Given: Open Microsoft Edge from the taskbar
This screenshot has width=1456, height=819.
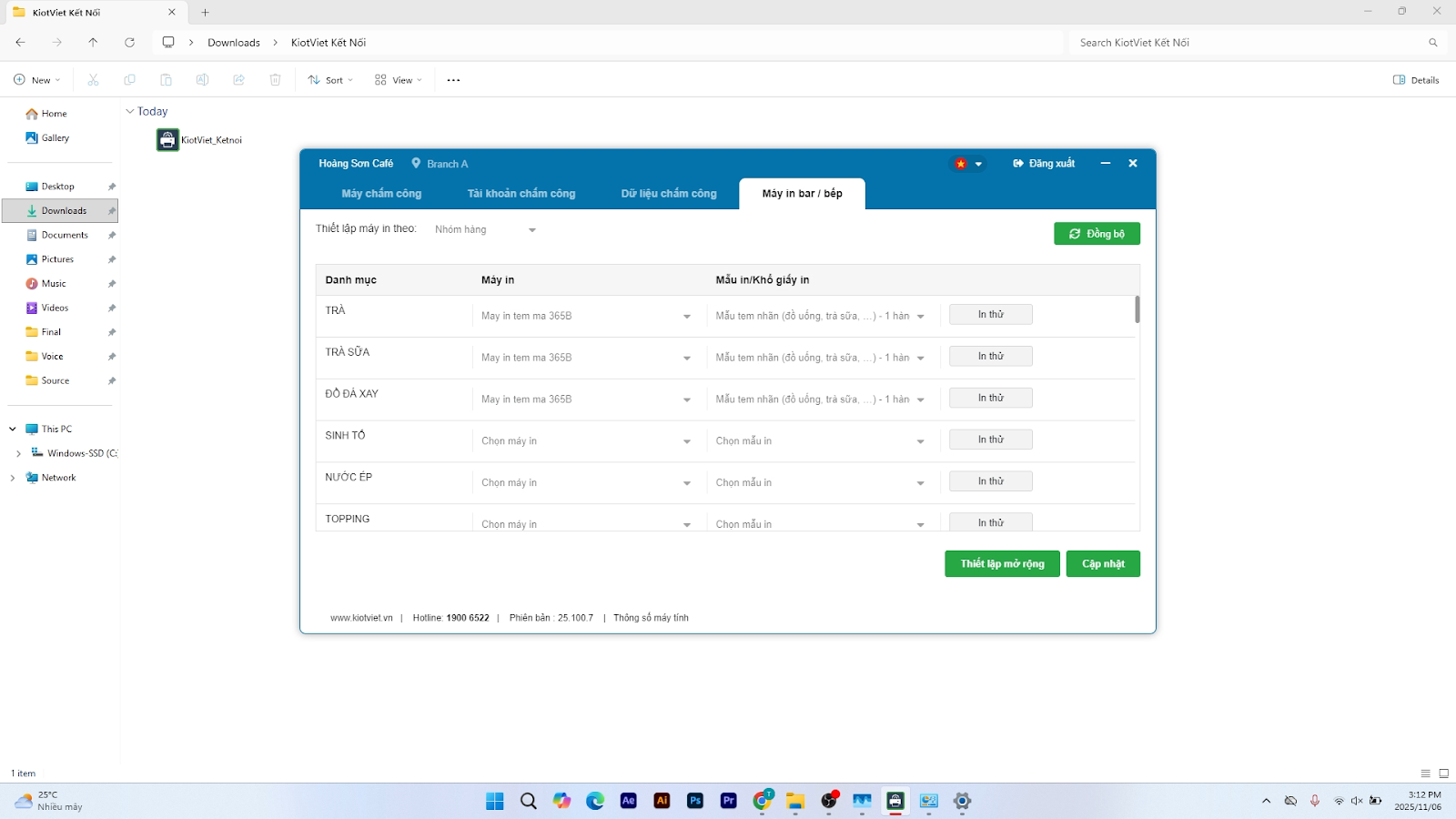Looking at the screenshot, I should click(x=595, y=801).
